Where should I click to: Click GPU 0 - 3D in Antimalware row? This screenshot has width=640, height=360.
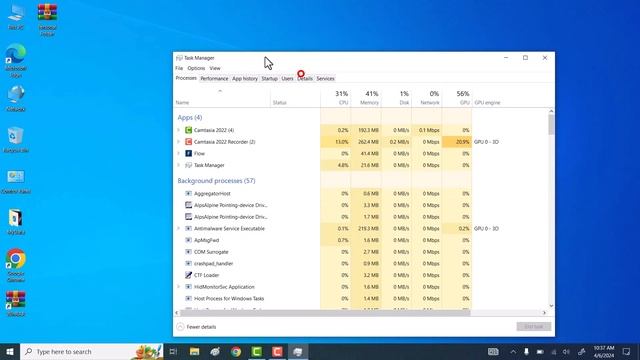(486, 229)
